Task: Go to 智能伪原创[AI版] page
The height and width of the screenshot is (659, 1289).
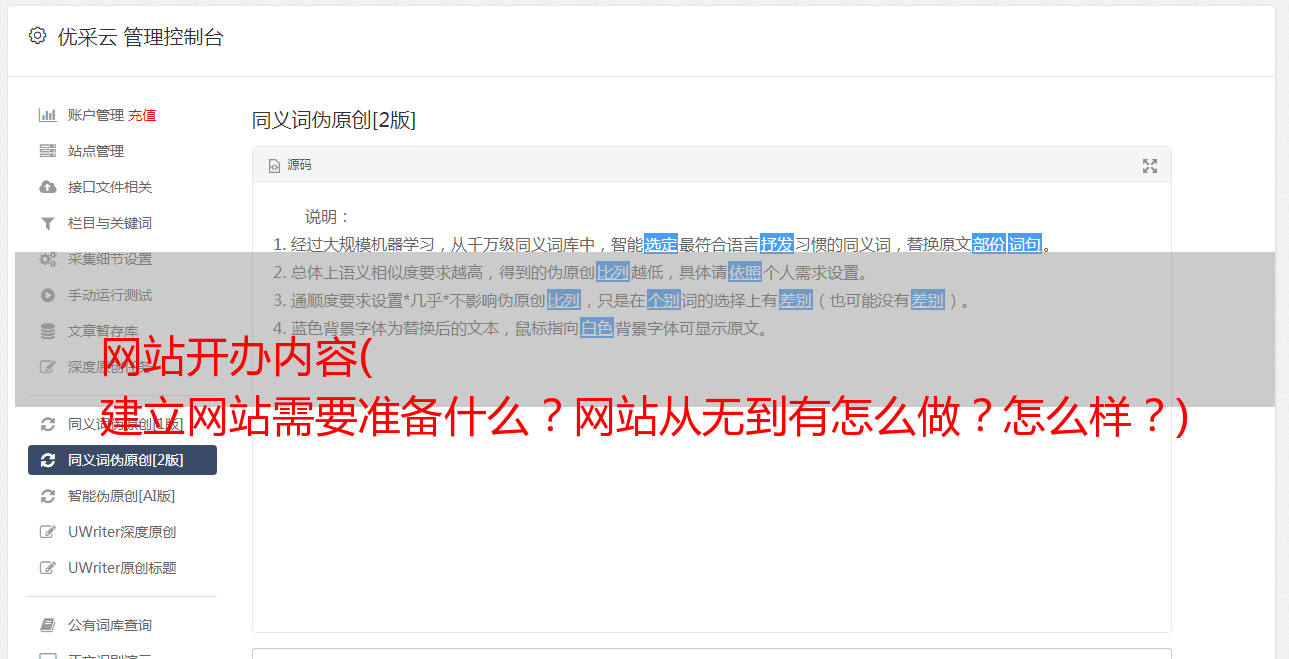Action: click(x=122, y=496)
